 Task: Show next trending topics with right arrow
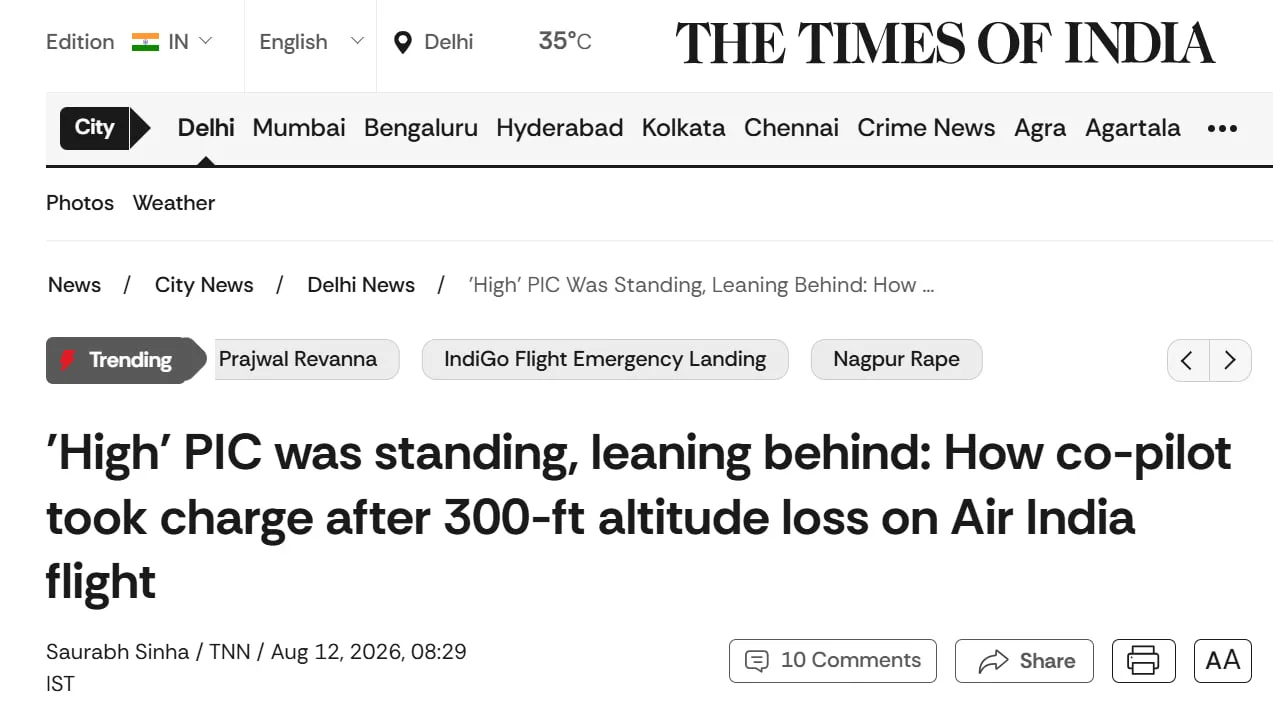pos(1231,360)
